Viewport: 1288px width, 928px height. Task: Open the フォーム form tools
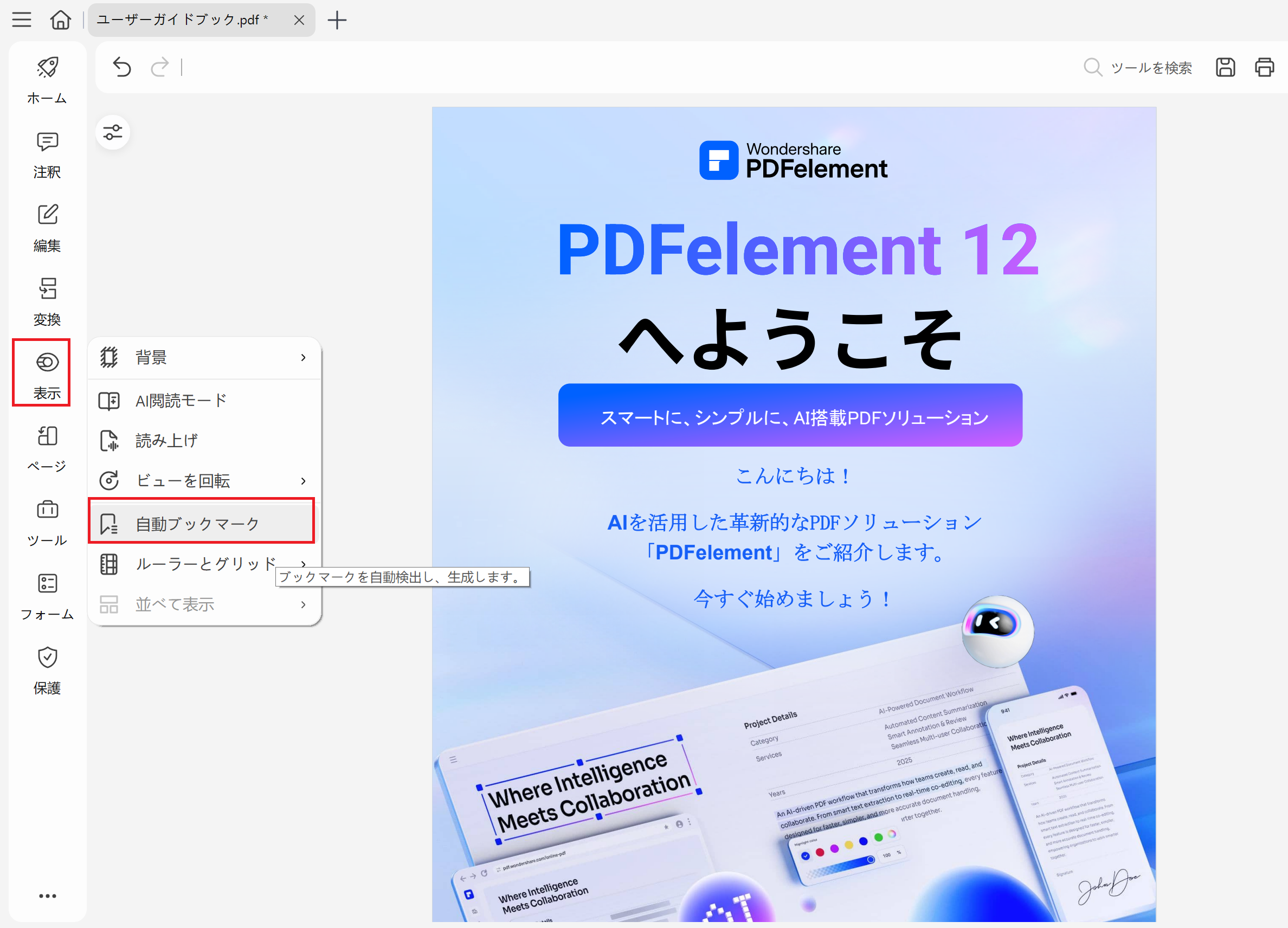(x=47, y=597)
